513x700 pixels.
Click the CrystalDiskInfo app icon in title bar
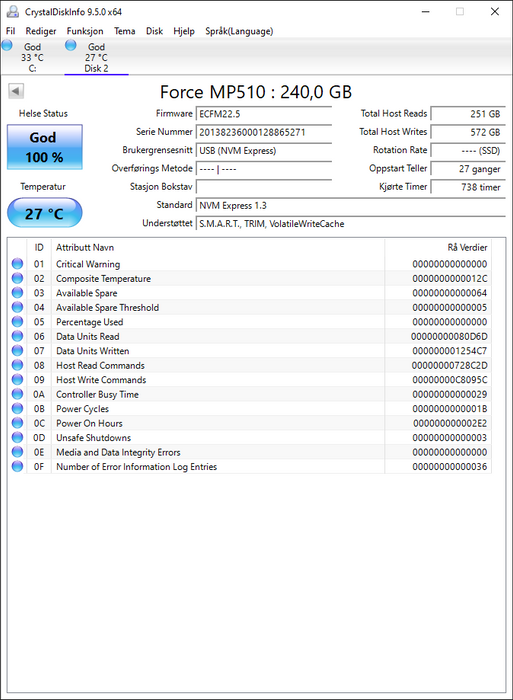pyautogui.click(x=13, y=12)
